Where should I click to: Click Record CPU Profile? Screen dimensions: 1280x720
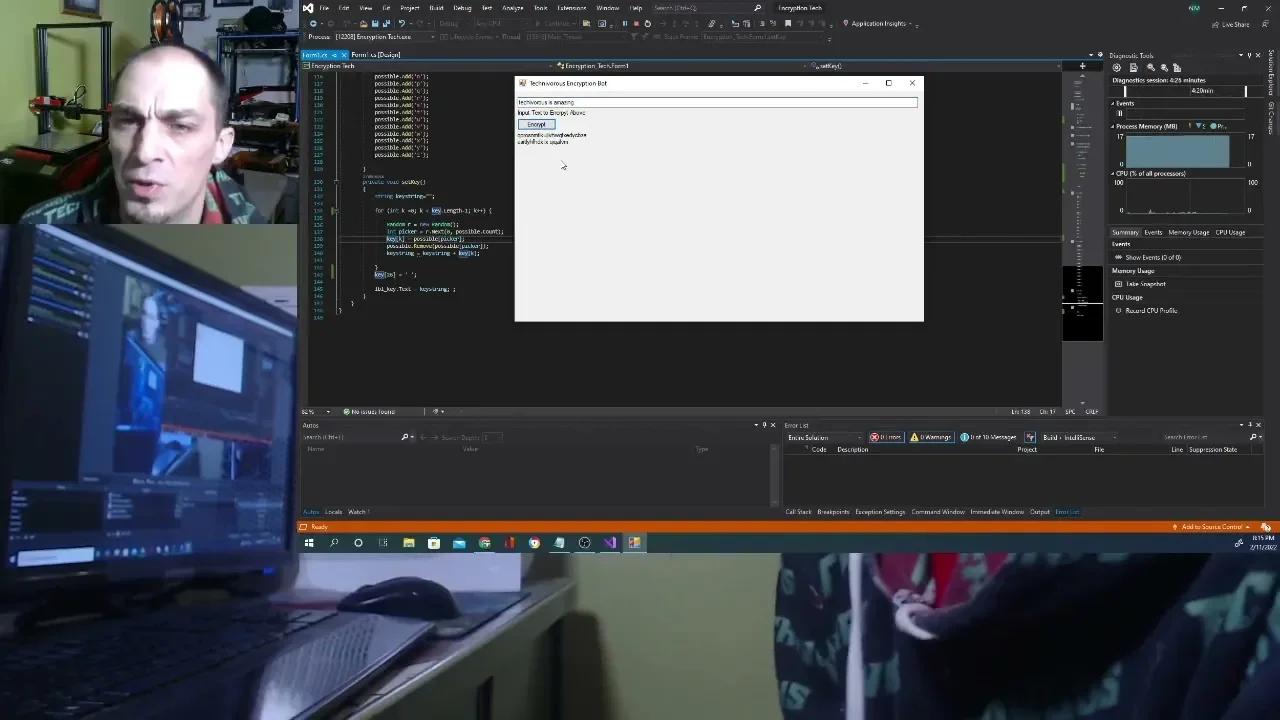point(1151,310)
